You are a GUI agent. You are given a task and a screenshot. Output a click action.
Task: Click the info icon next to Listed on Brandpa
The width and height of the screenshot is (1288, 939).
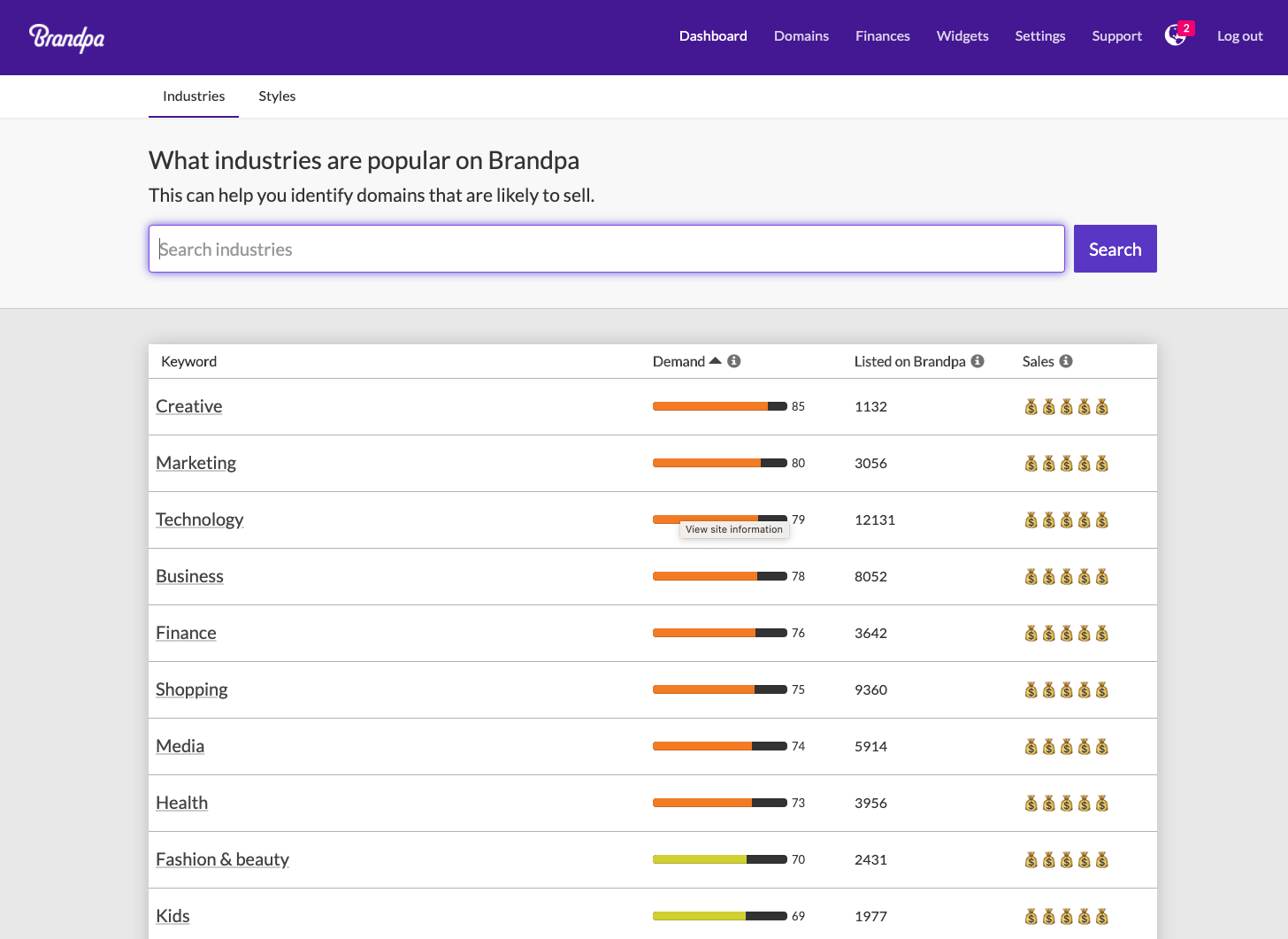pos(977,361)
